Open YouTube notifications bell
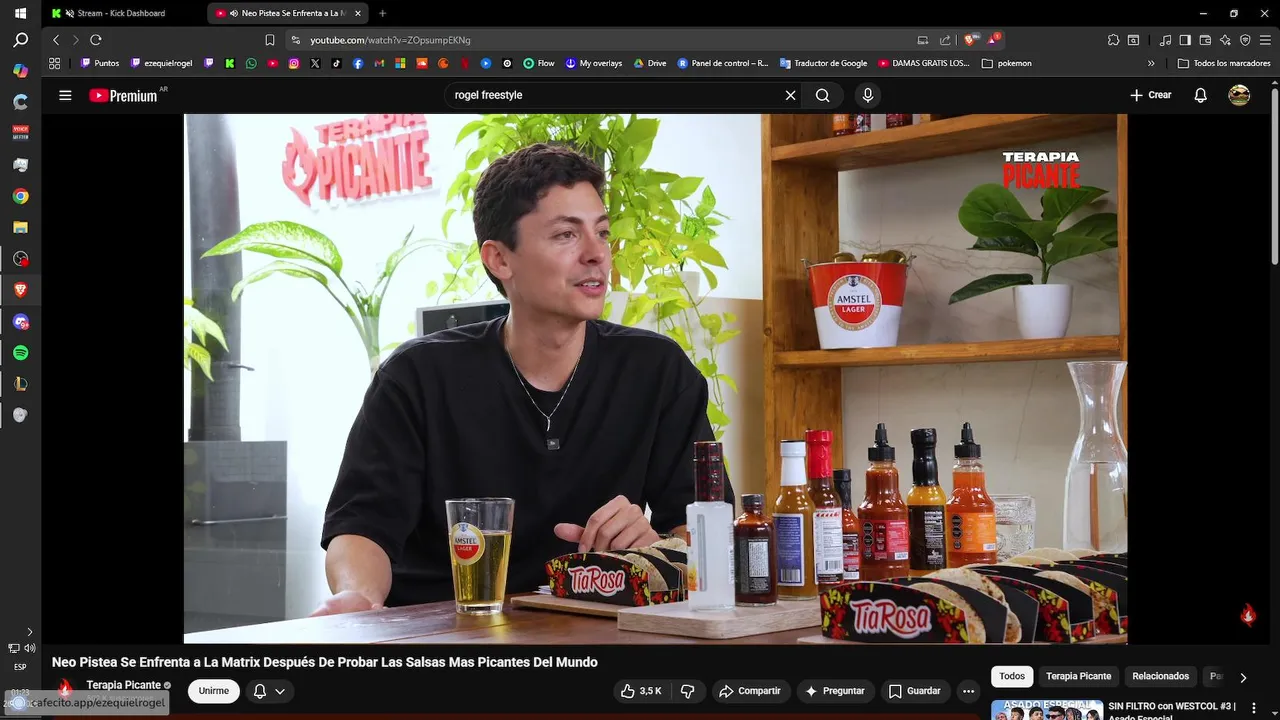 [1201, 95]
